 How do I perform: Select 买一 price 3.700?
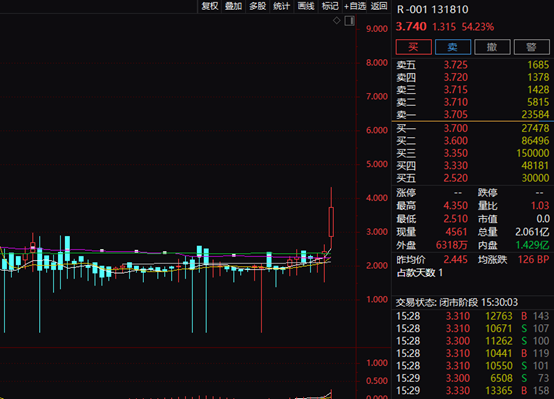coord(455,128)
